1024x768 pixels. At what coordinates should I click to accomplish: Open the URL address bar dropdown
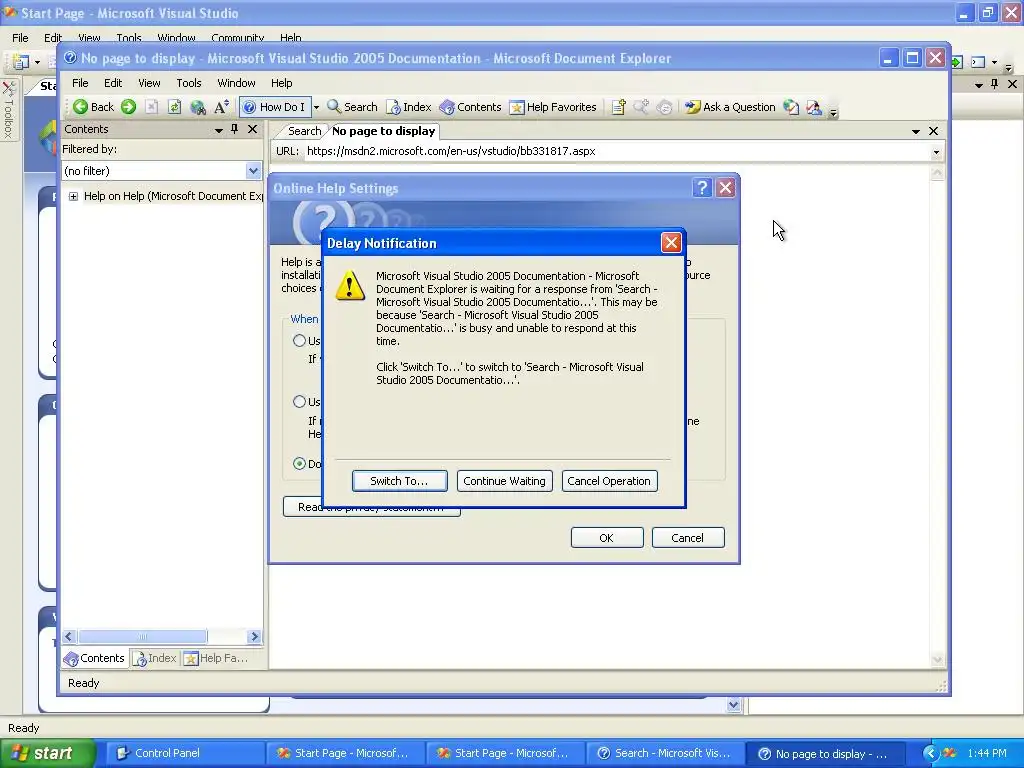(936, 152)
